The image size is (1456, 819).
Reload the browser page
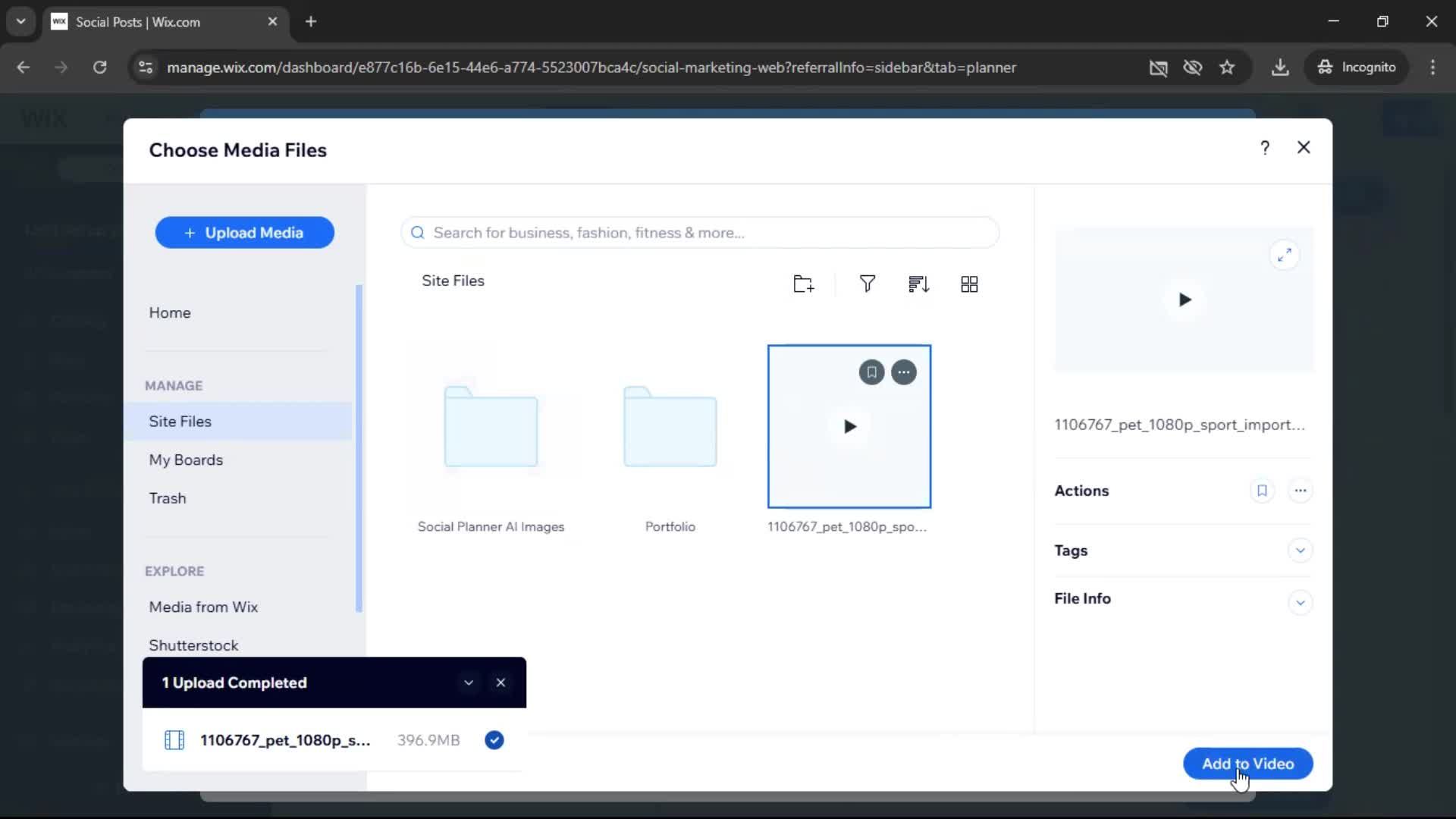point(99,67)
